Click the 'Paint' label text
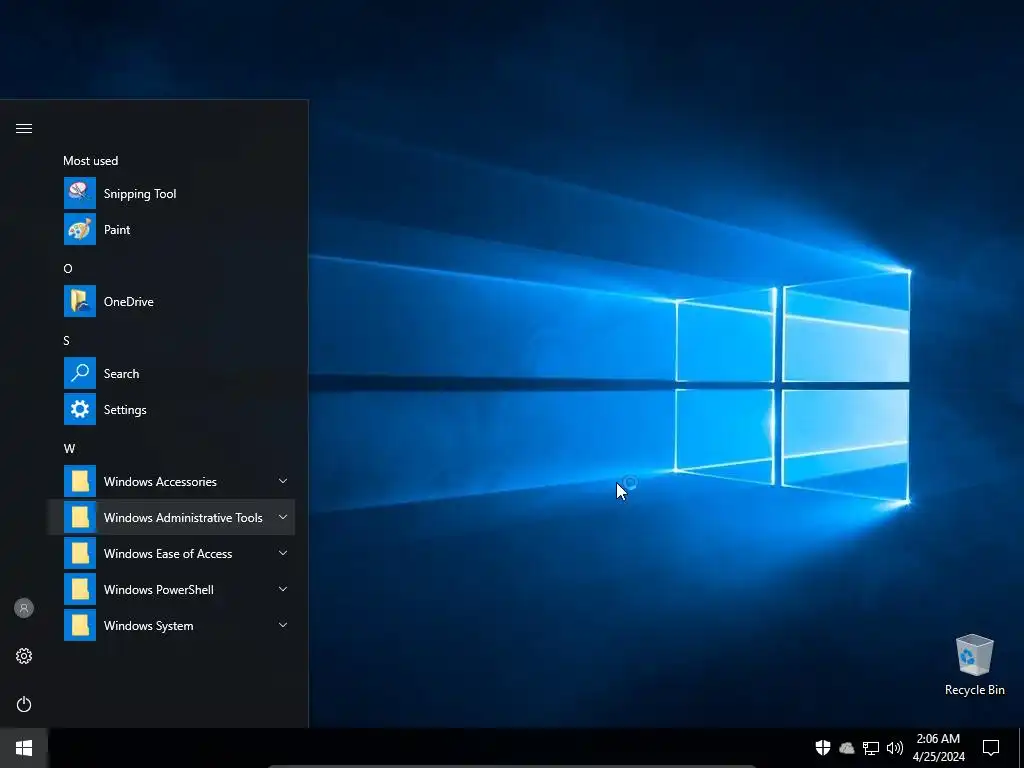 coord(117,230)
